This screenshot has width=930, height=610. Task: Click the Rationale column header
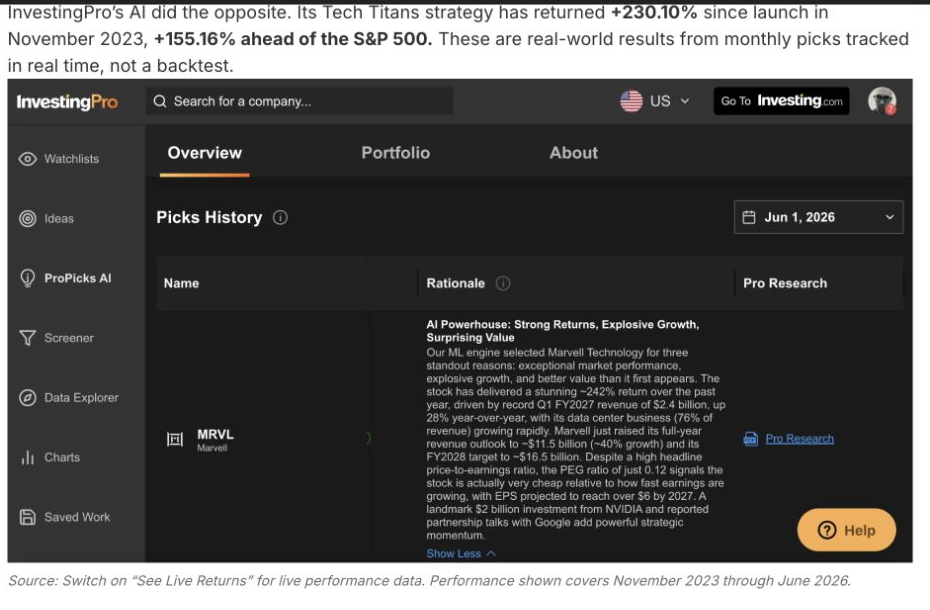click(x=456, y=284)
